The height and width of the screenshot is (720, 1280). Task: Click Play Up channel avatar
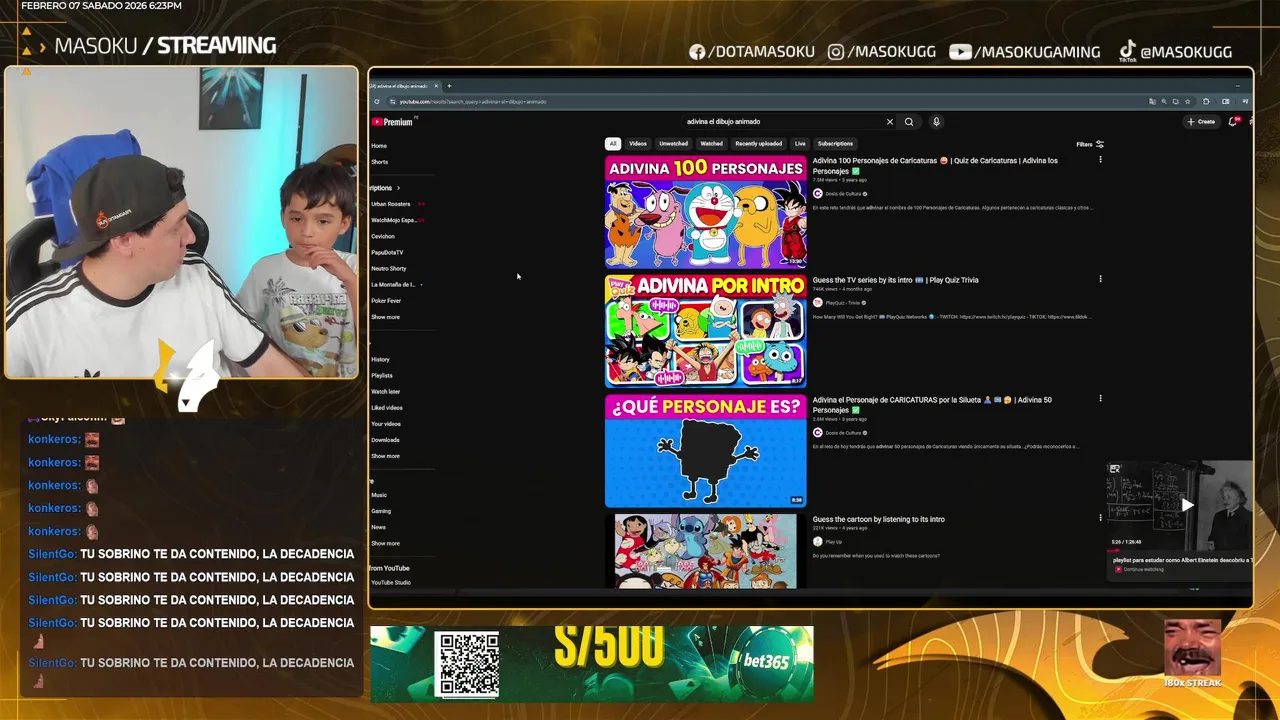tap(817, 542)
